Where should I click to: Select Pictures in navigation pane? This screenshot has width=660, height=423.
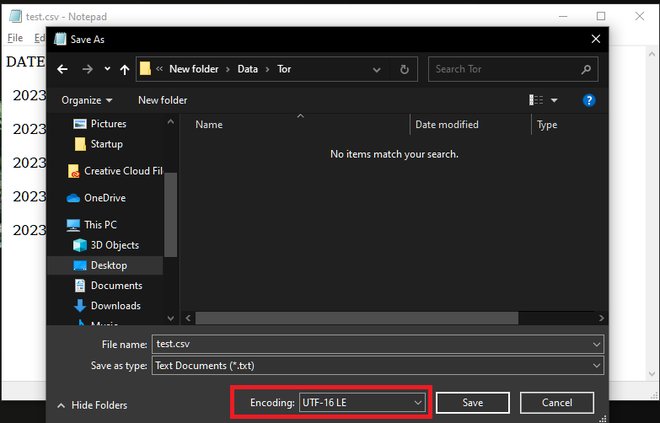(x=109, y=124)
